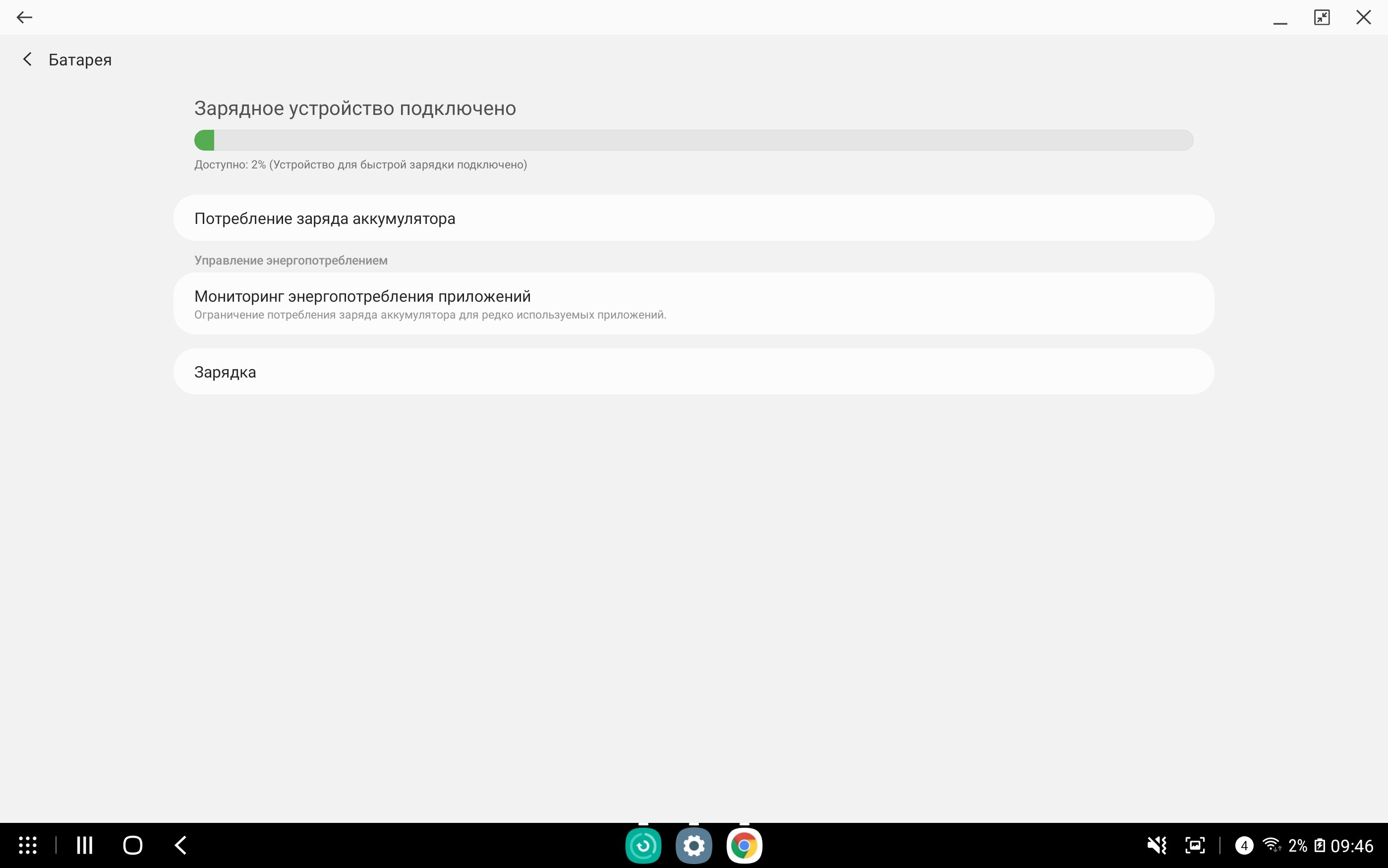Tap the taskbar Back navigation arrow
The image size is (1388, 868).
coord(180,845)
